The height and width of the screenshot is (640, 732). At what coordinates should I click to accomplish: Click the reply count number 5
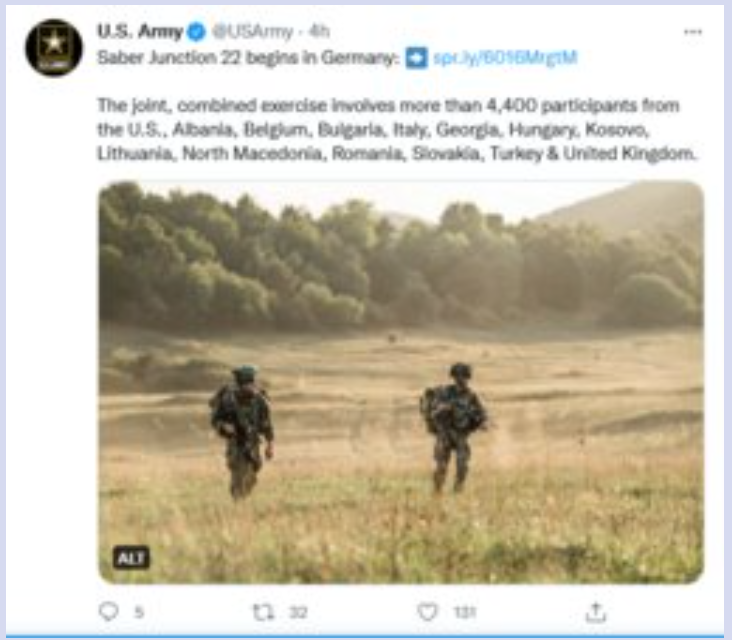pyautogui.click(x=139, y=612)
